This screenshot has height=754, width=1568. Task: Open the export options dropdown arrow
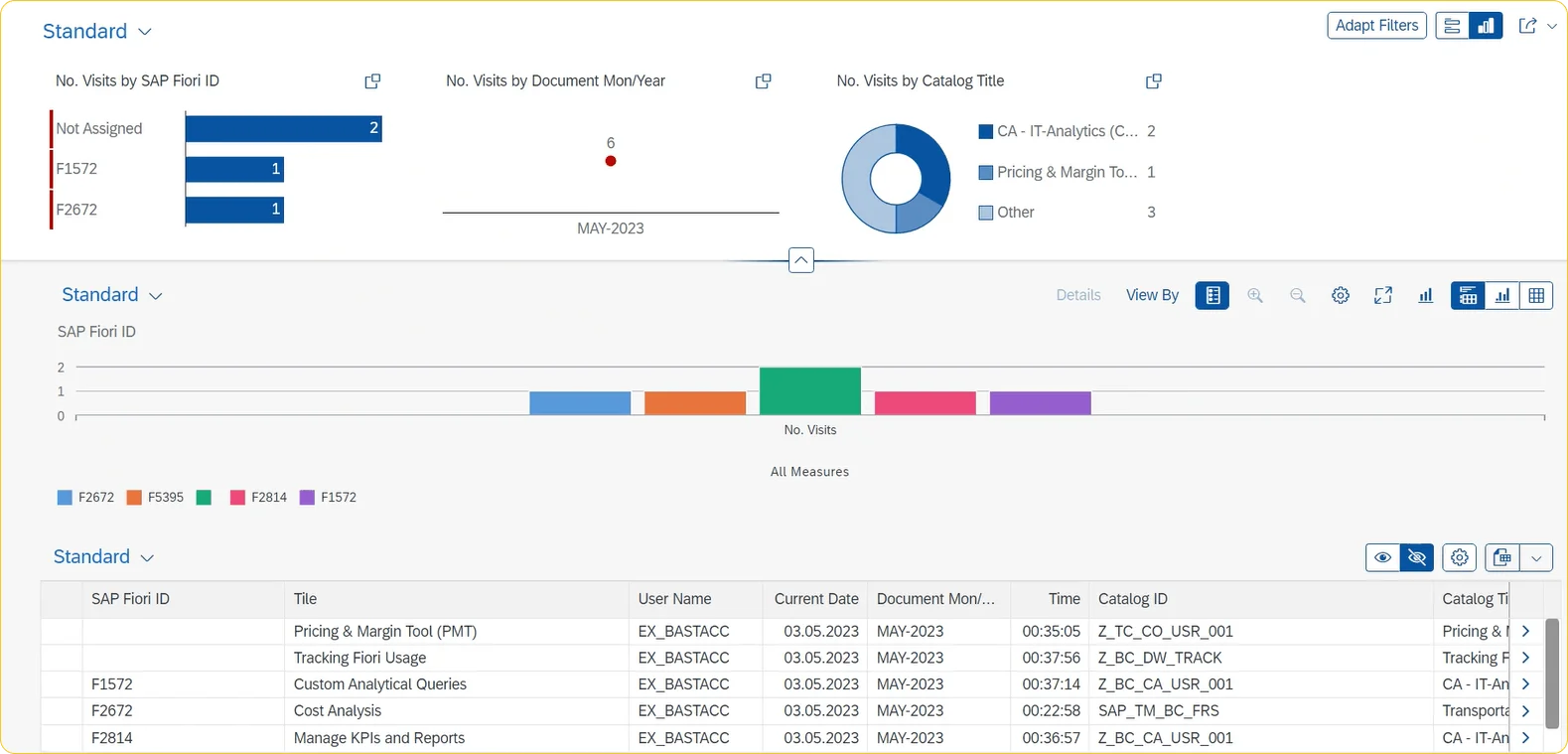1536,557
